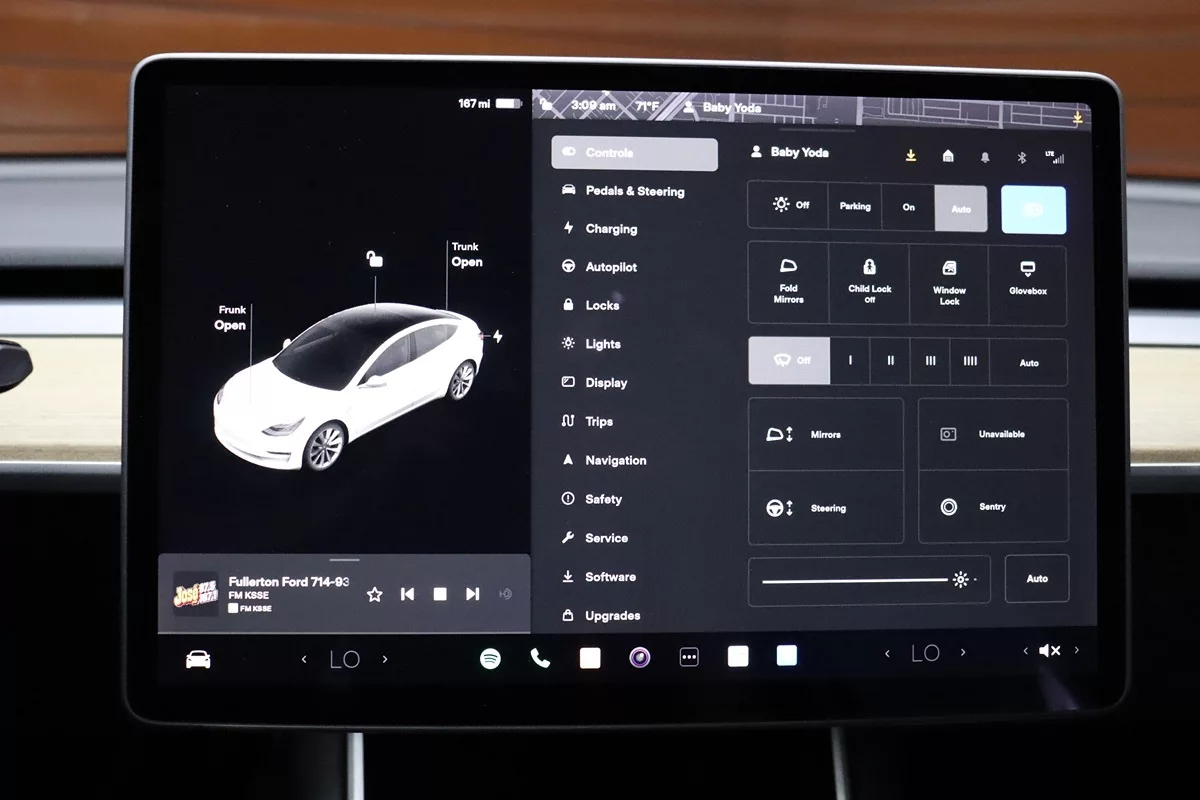Open Spotify from the bottom dock

click(490, 658)
